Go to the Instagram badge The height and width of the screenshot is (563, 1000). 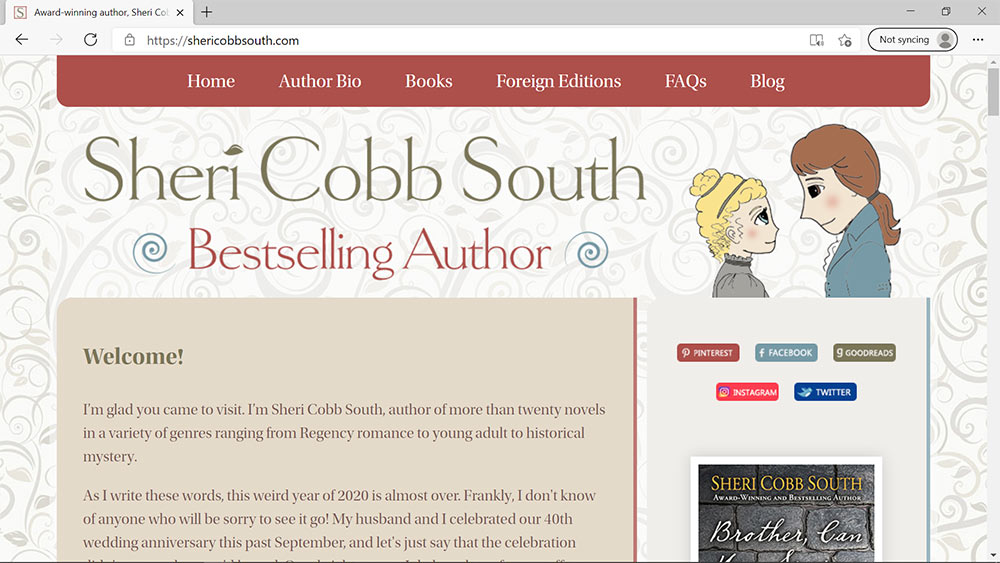tap(747, 391)
